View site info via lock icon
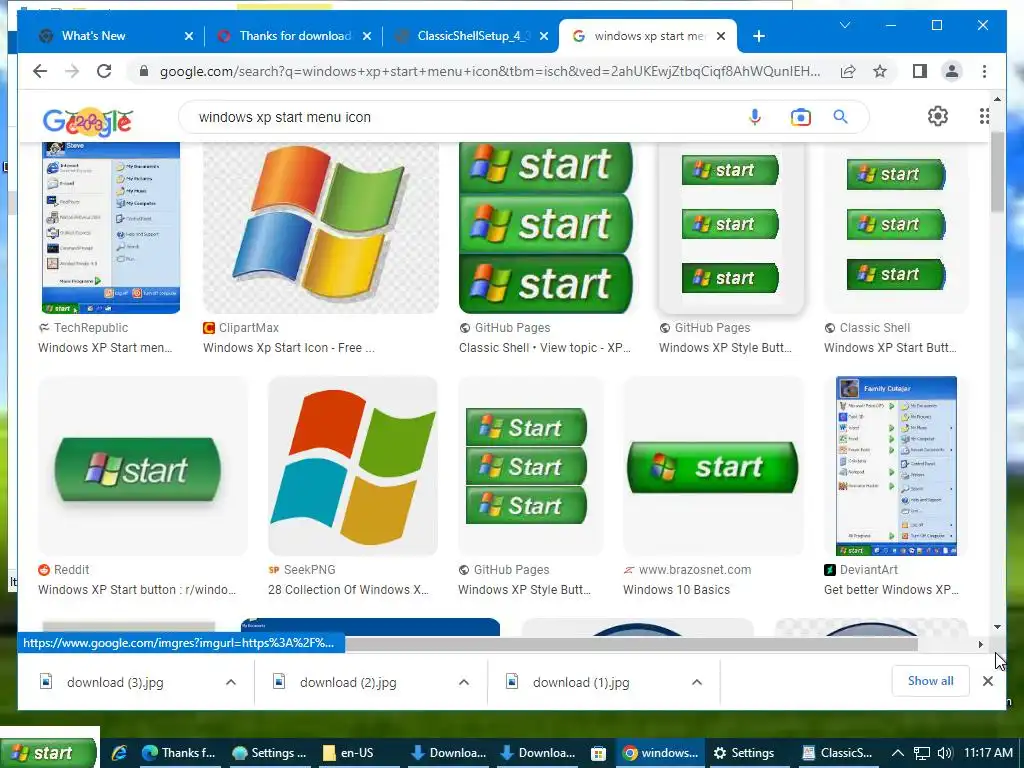The width and height of the screenshot is (1024, 768). click(x=144, y=71)
